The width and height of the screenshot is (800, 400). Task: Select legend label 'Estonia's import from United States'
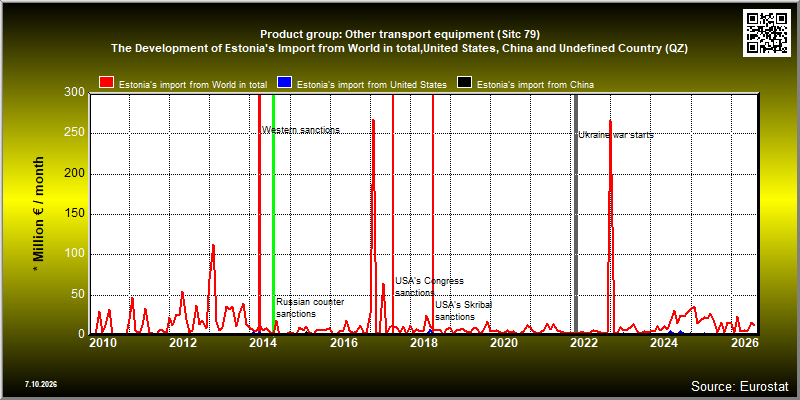click(371, 85)
